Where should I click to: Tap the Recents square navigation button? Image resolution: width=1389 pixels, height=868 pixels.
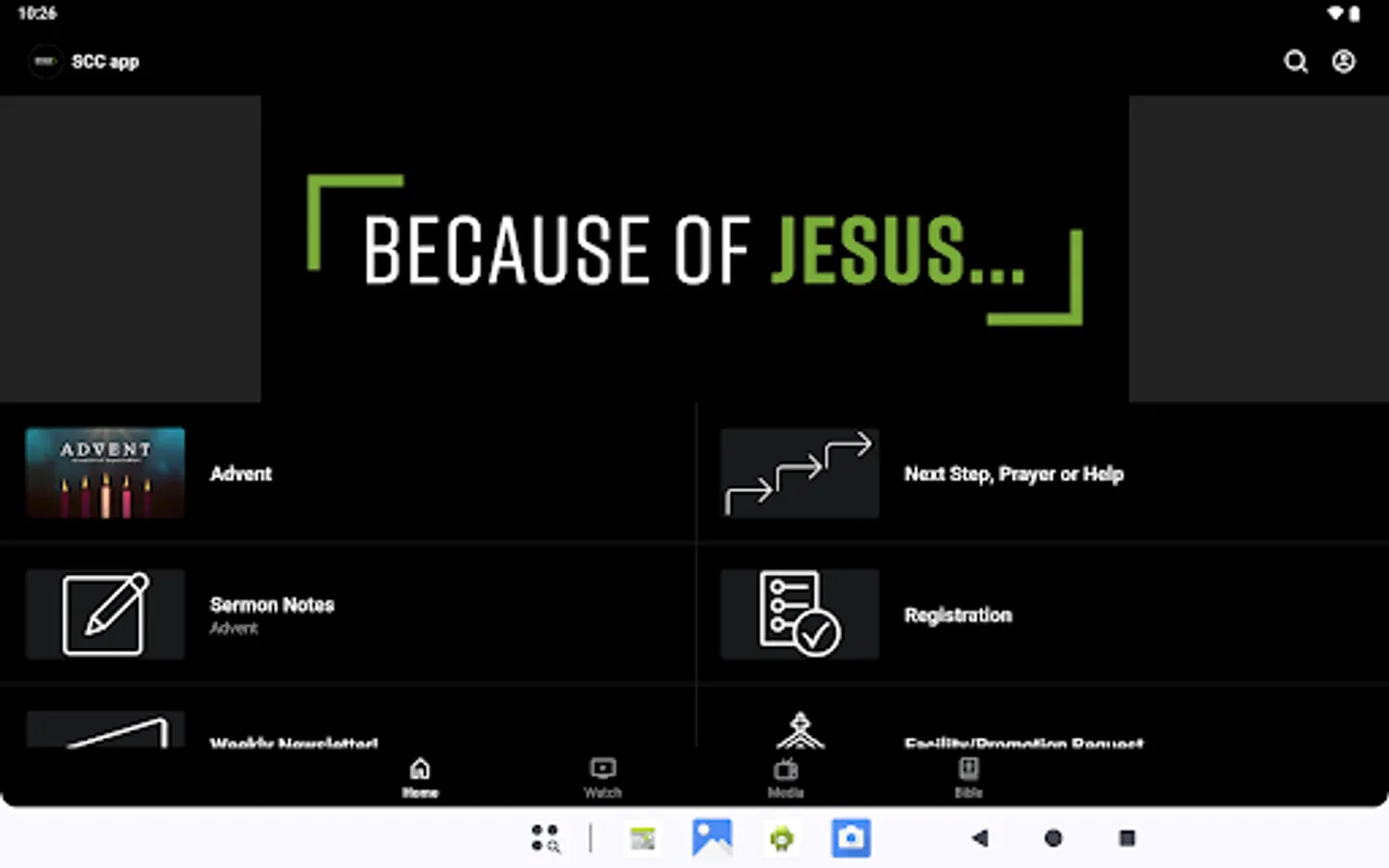pyautogui.click(x=1126, y=839)
